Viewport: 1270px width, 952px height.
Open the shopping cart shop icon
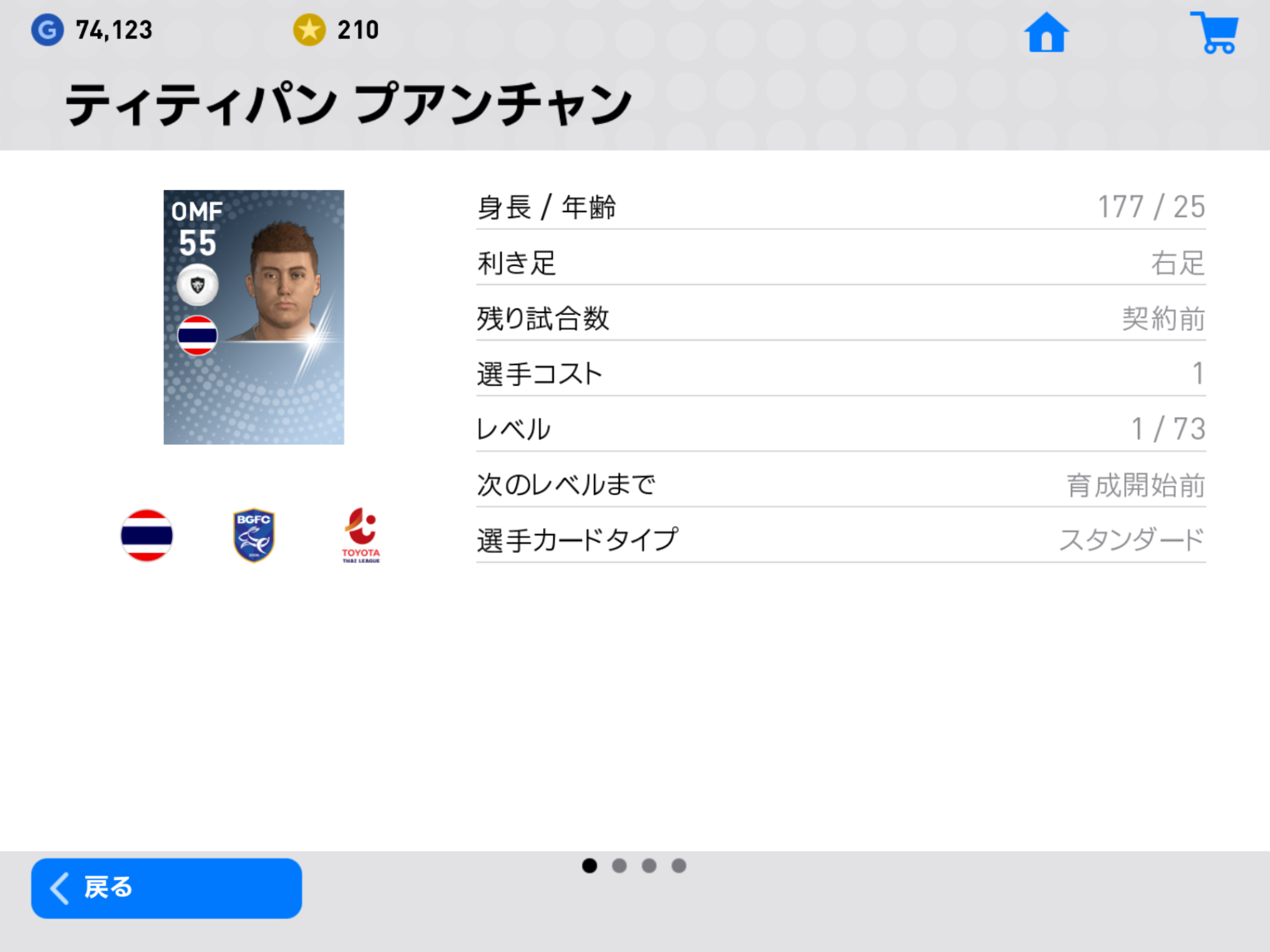point(1215,32)
